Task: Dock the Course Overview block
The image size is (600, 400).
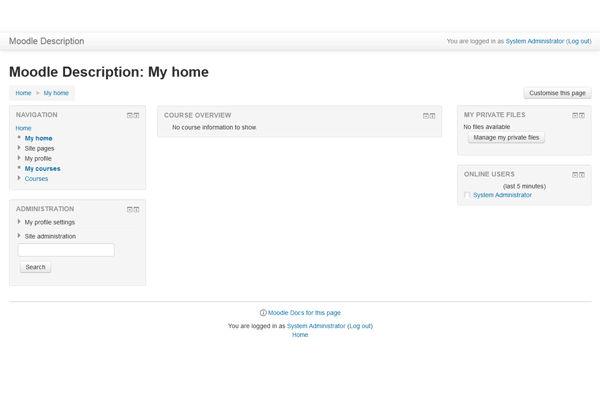Action: pos(432,115)
